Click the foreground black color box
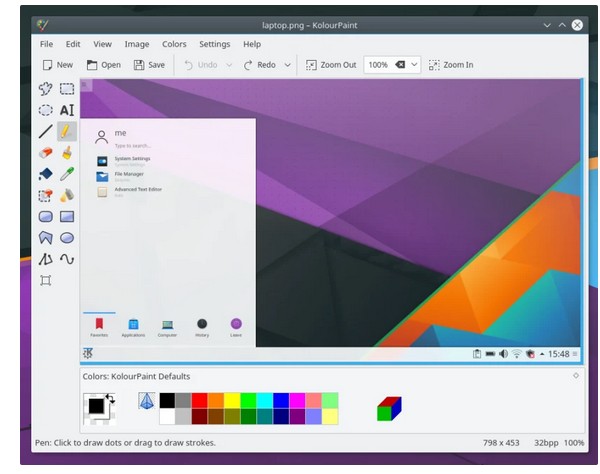The width and height of the screenshot is (600, 474). pyautogui.click(x=96, y=406)
